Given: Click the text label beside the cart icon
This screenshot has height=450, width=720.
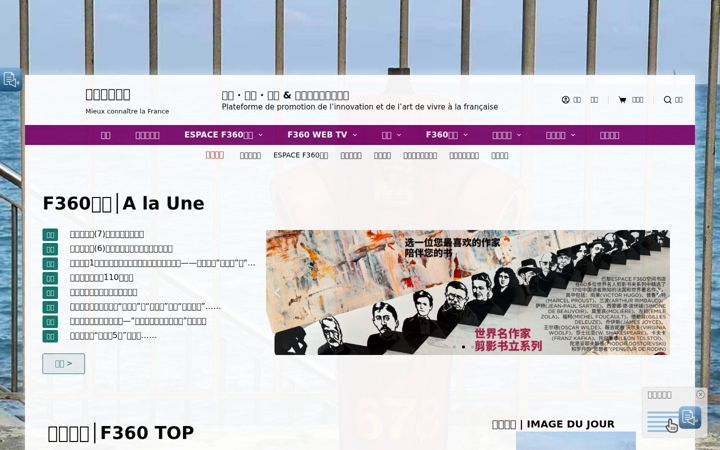Looking at the screenshot, I should click(x=637, y=100).
